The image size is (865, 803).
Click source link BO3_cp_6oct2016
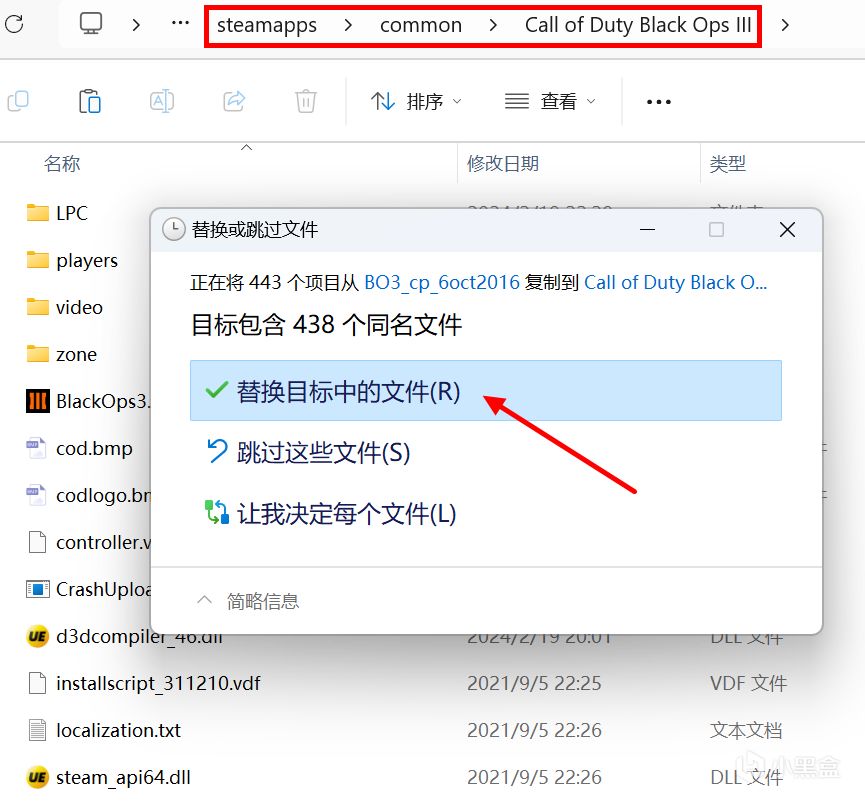pyautogui.click(x=442, y=282)
